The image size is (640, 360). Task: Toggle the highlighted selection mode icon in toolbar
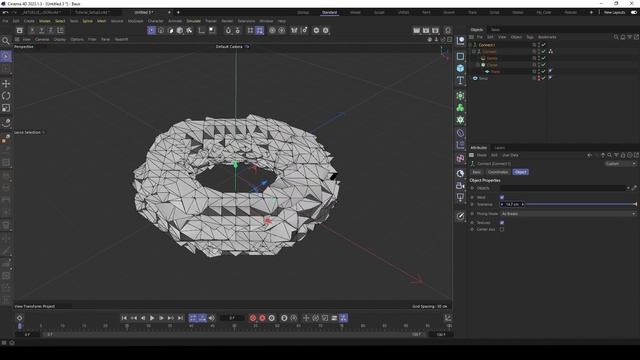tap(151, 30)
